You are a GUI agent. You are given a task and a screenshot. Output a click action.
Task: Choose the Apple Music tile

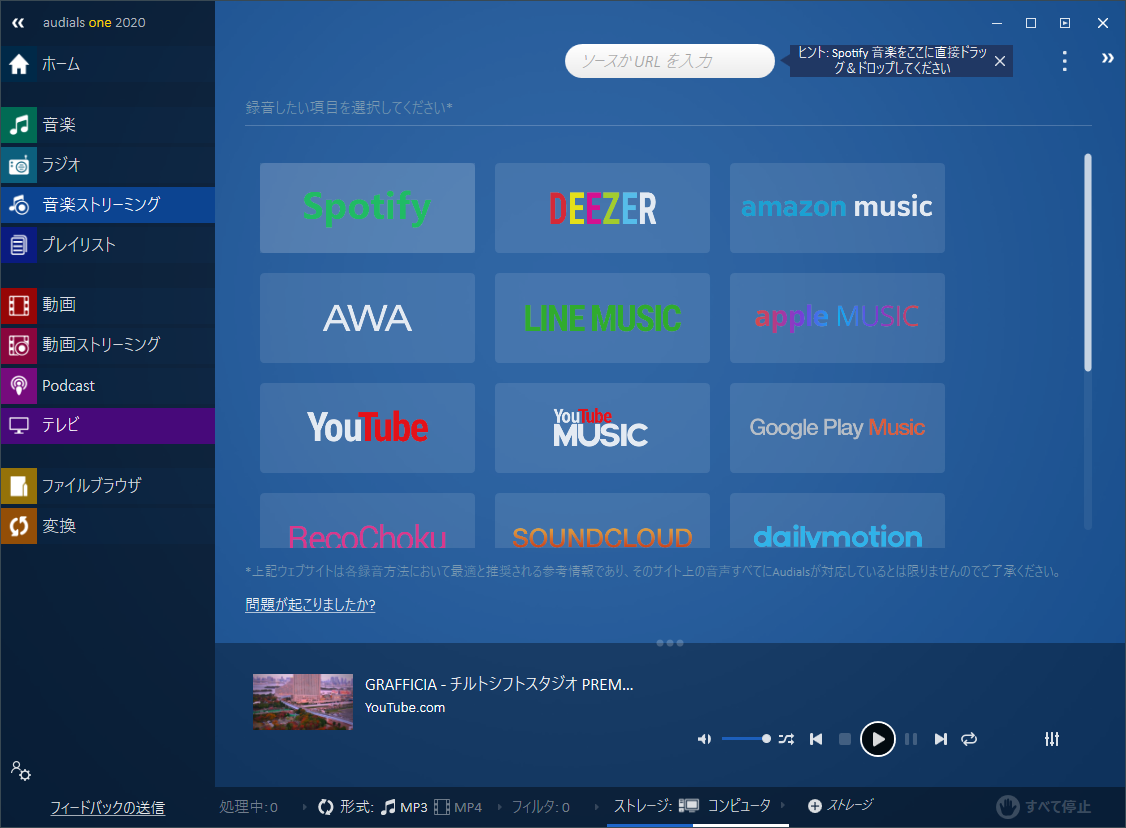837,317
